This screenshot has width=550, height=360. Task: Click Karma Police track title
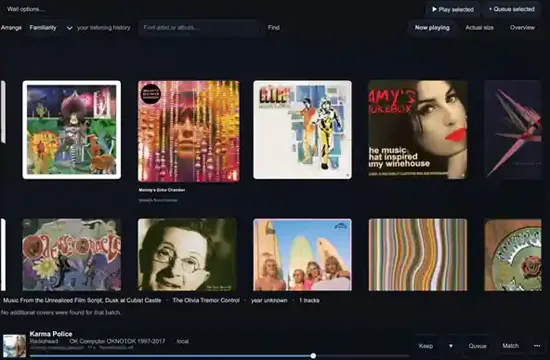[51, 334]
